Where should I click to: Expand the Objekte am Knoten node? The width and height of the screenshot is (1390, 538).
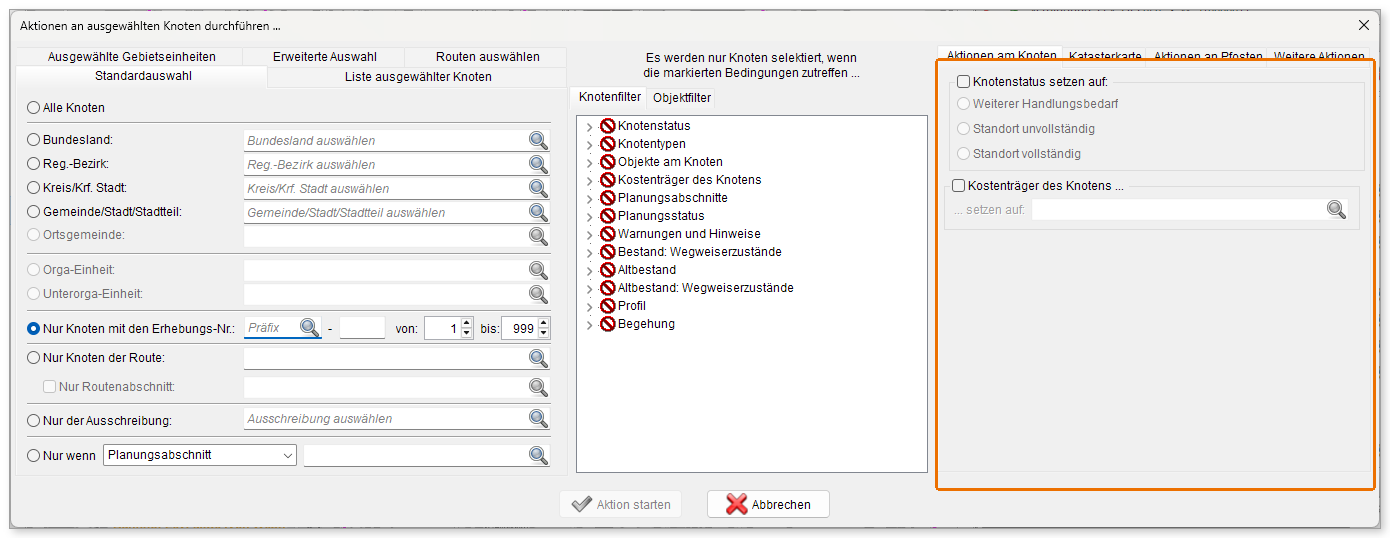(589, 163)
